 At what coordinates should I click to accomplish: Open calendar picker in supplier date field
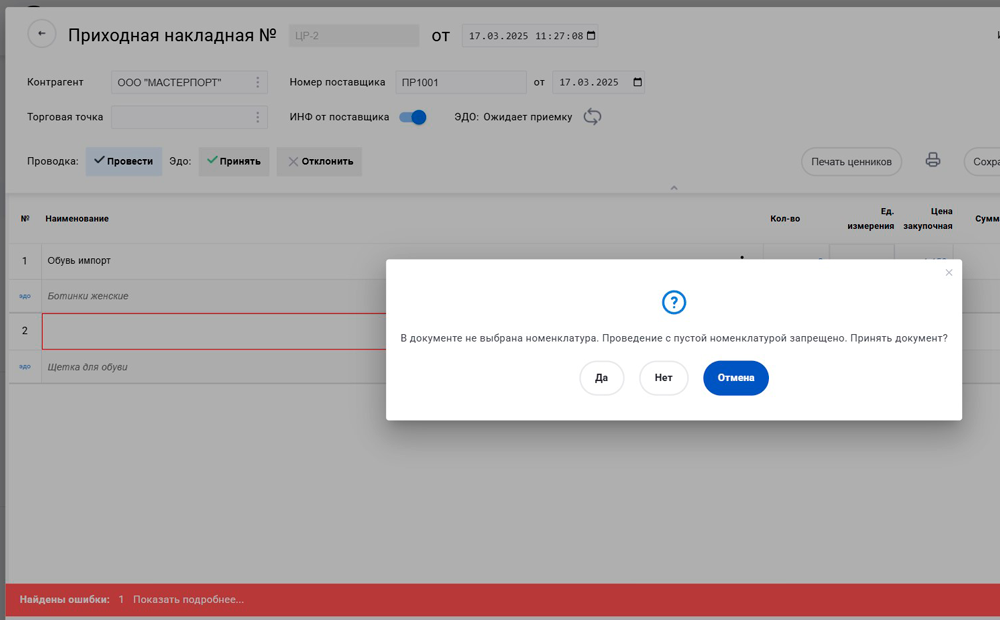(638, 82)
